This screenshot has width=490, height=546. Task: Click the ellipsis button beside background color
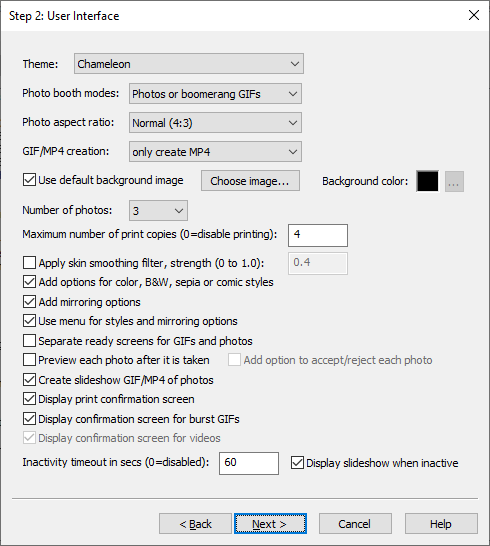(454, 181)
